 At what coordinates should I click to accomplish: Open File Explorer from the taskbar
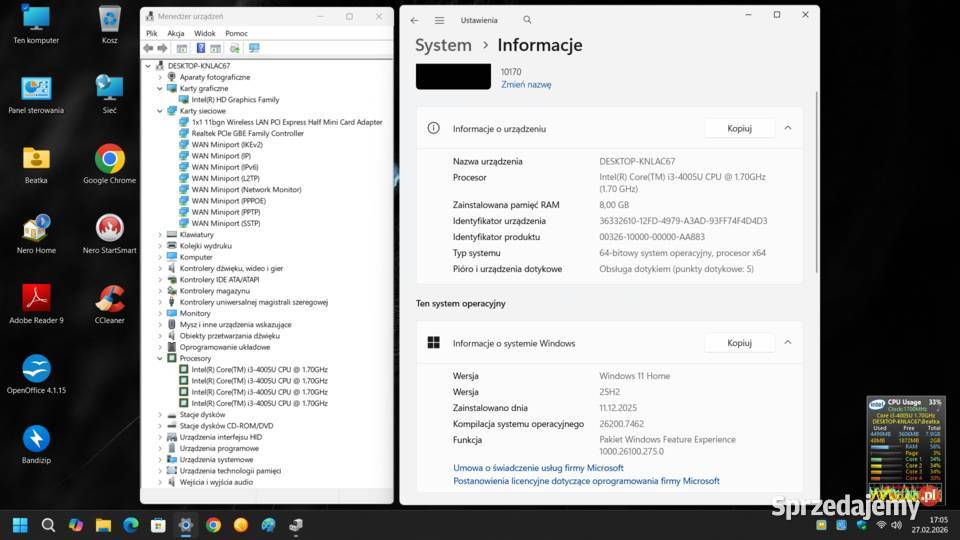pyautogui.click(x=103, y=525)
